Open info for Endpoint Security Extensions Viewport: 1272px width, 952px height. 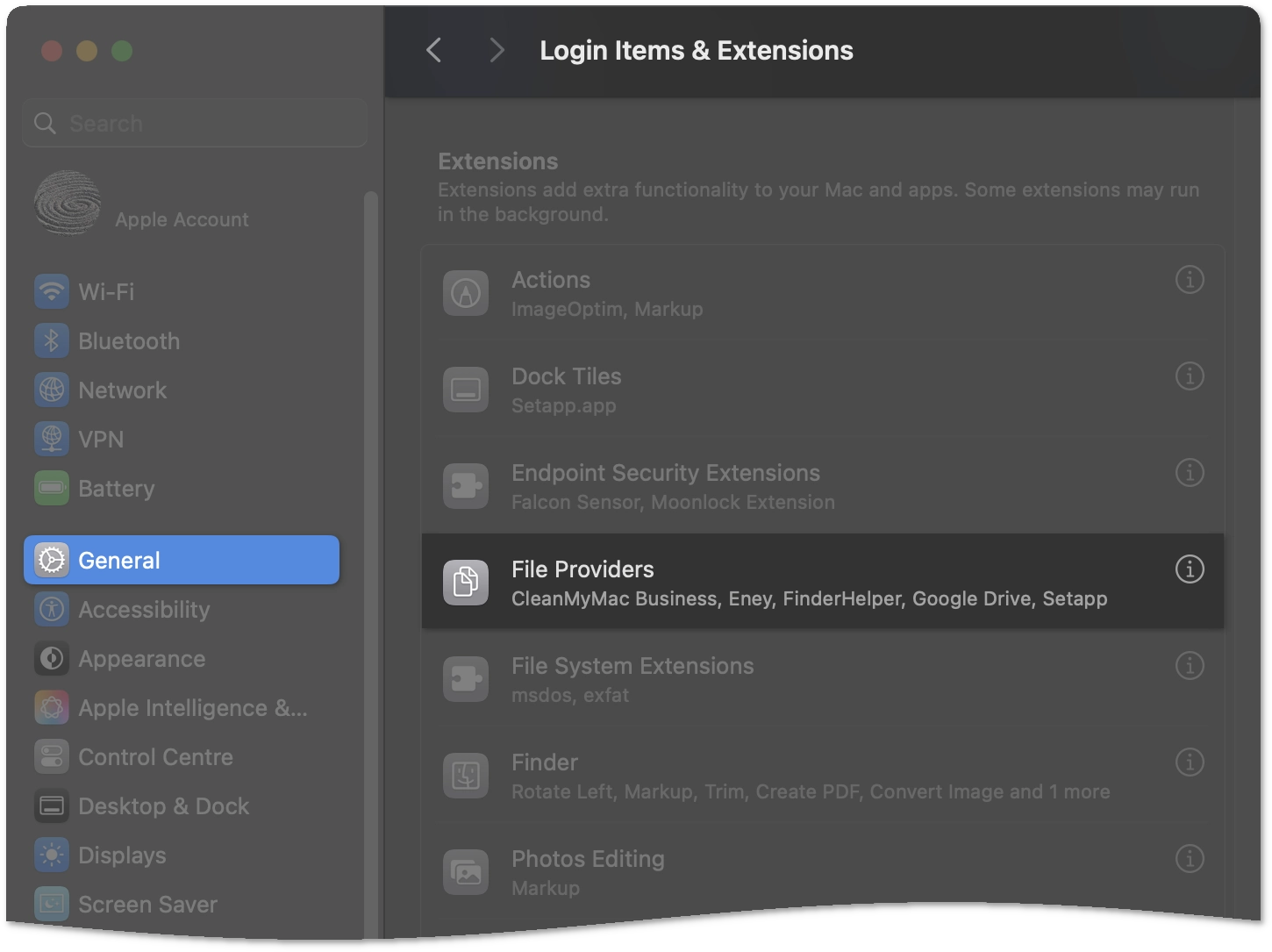pos(1190,473)
